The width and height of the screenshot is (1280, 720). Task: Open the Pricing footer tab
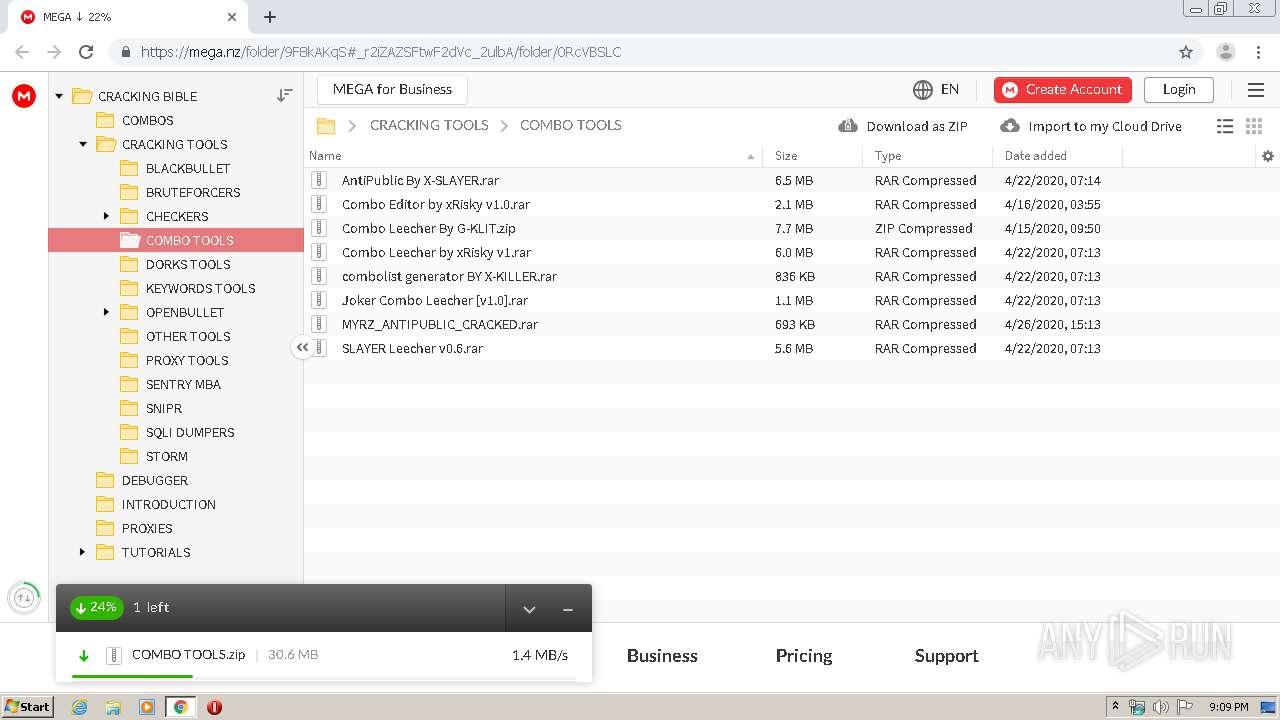[x=804, y=656]
